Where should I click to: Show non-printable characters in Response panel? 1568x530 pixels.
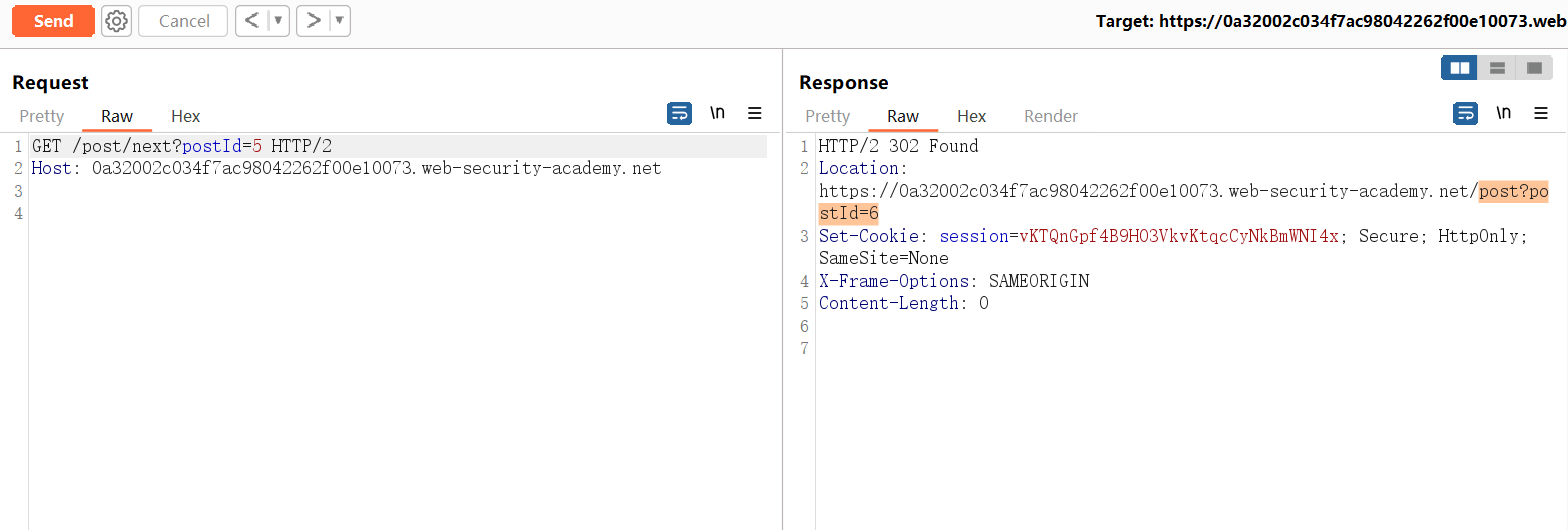coord(1503,114)
